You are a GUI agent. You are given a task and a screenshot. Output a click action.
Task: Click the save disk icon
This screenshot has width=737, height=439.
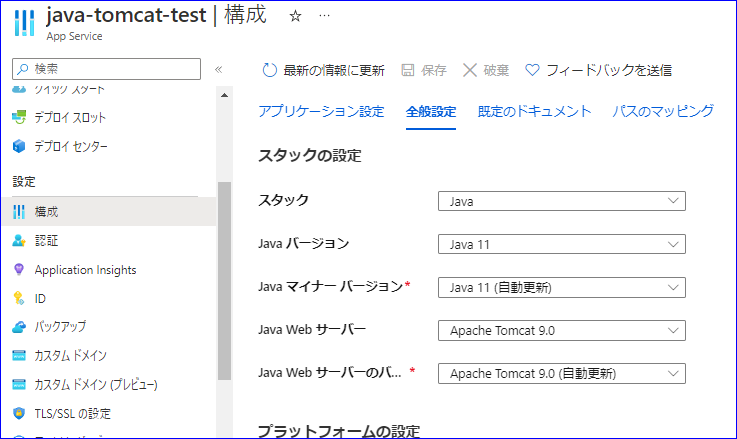click(408, 70)
